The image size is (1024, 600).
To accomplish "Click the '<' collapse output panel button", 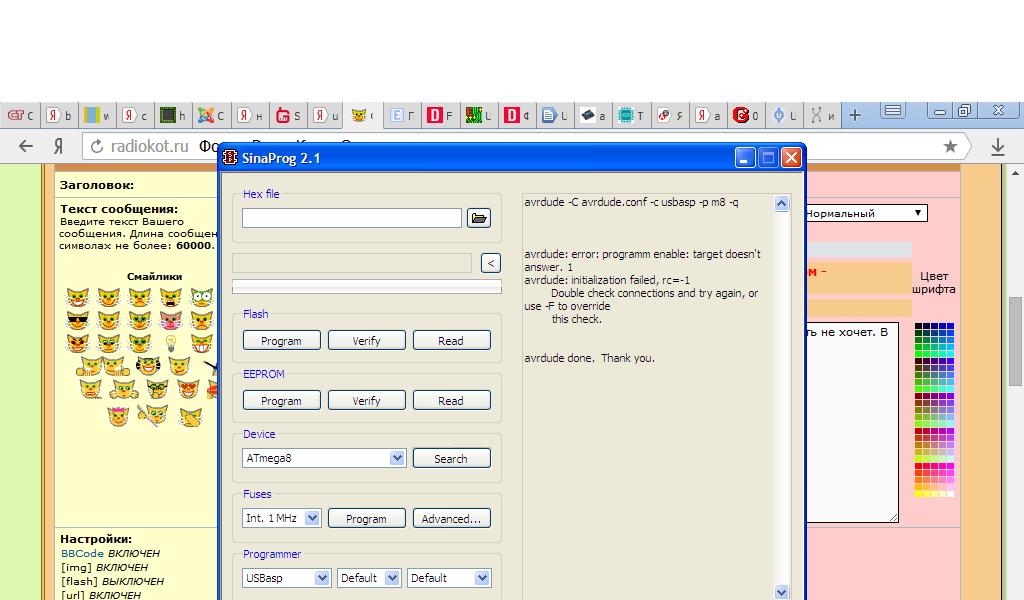I will 490,263.
